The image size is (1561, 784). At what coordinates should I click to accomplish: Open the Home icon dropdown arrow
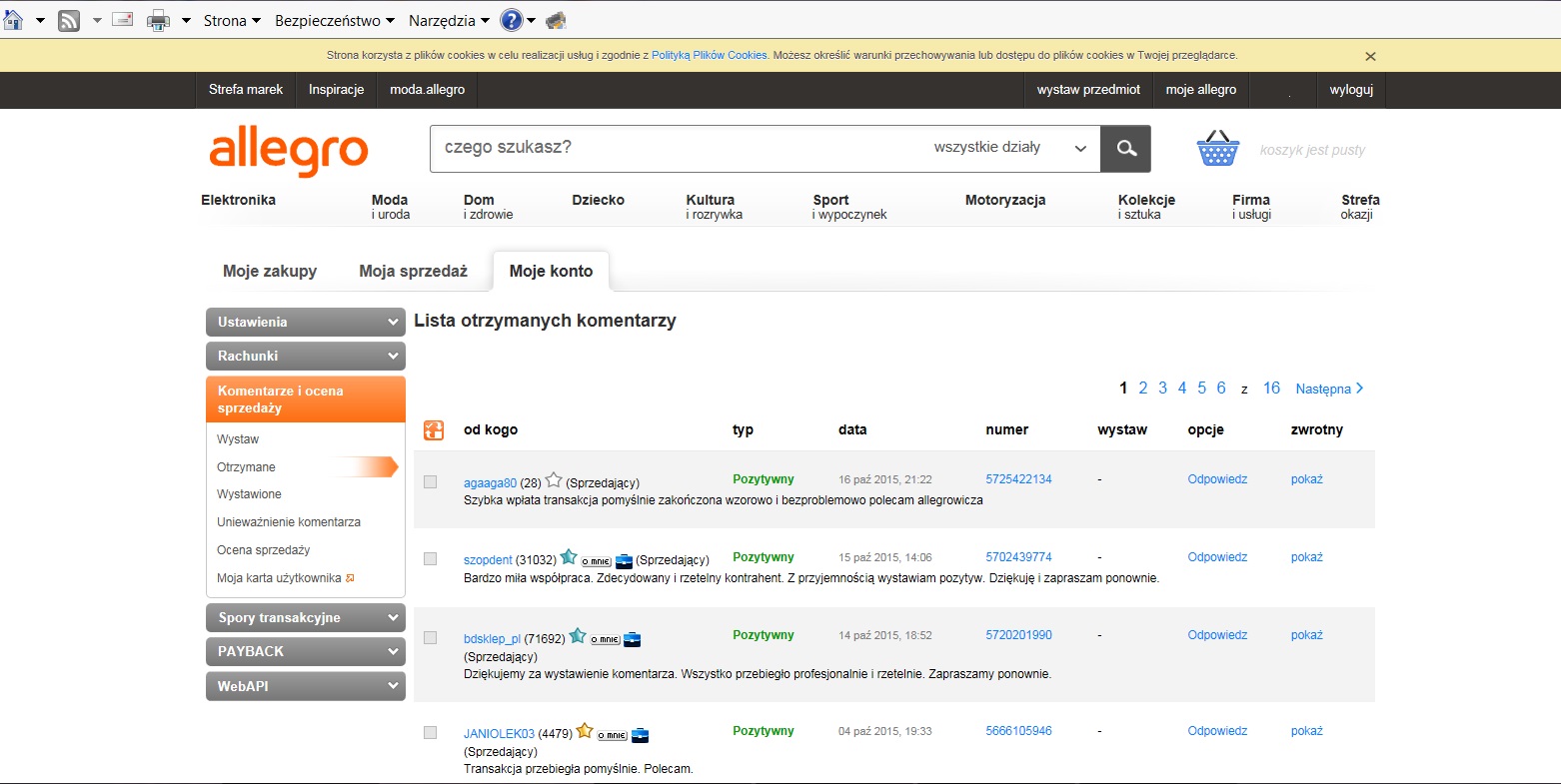[x=40, y=21]
